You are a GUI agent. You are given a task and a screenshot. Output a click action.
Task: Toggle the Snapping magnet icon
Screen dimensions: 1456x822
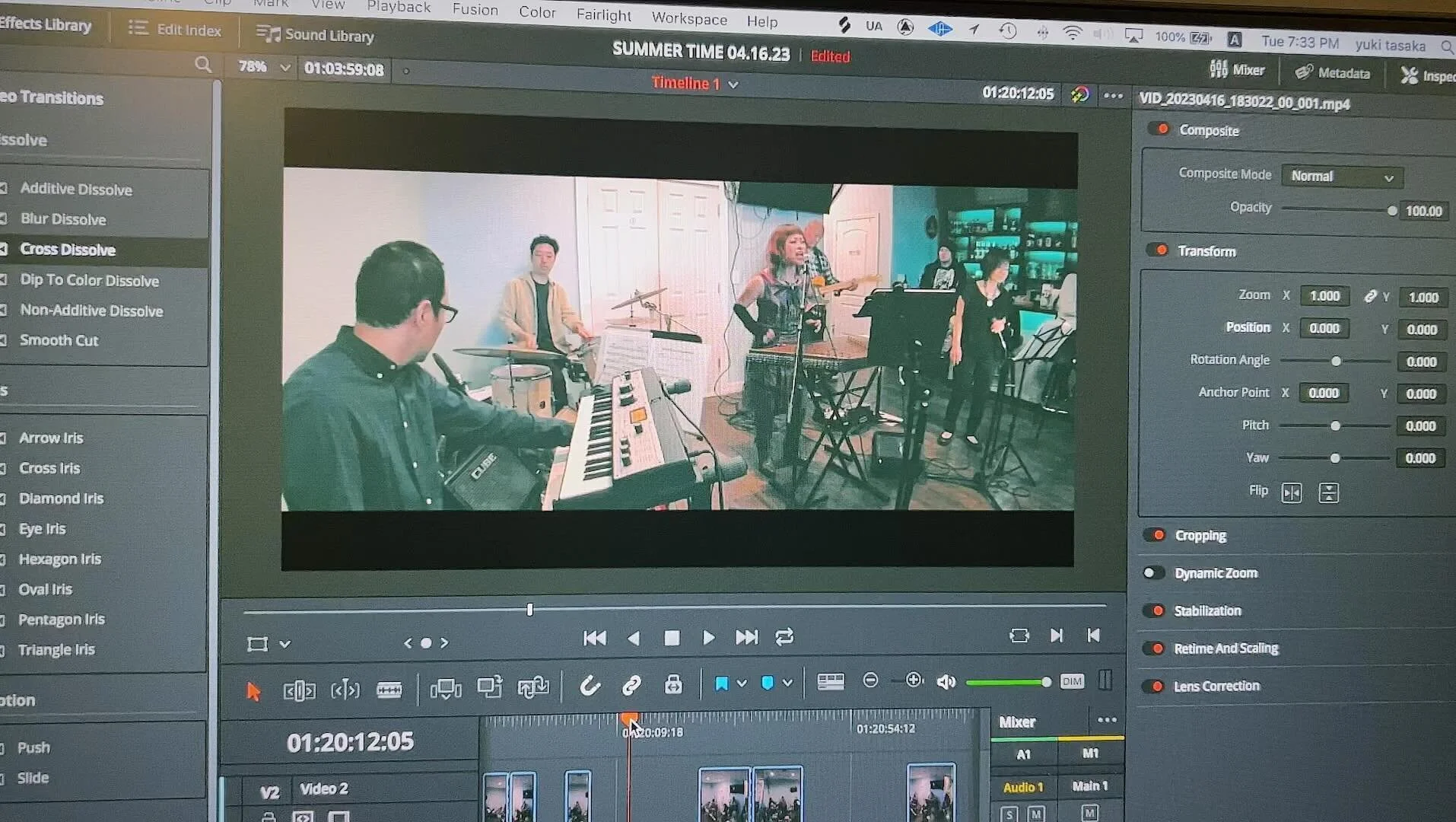pos(590,686)
